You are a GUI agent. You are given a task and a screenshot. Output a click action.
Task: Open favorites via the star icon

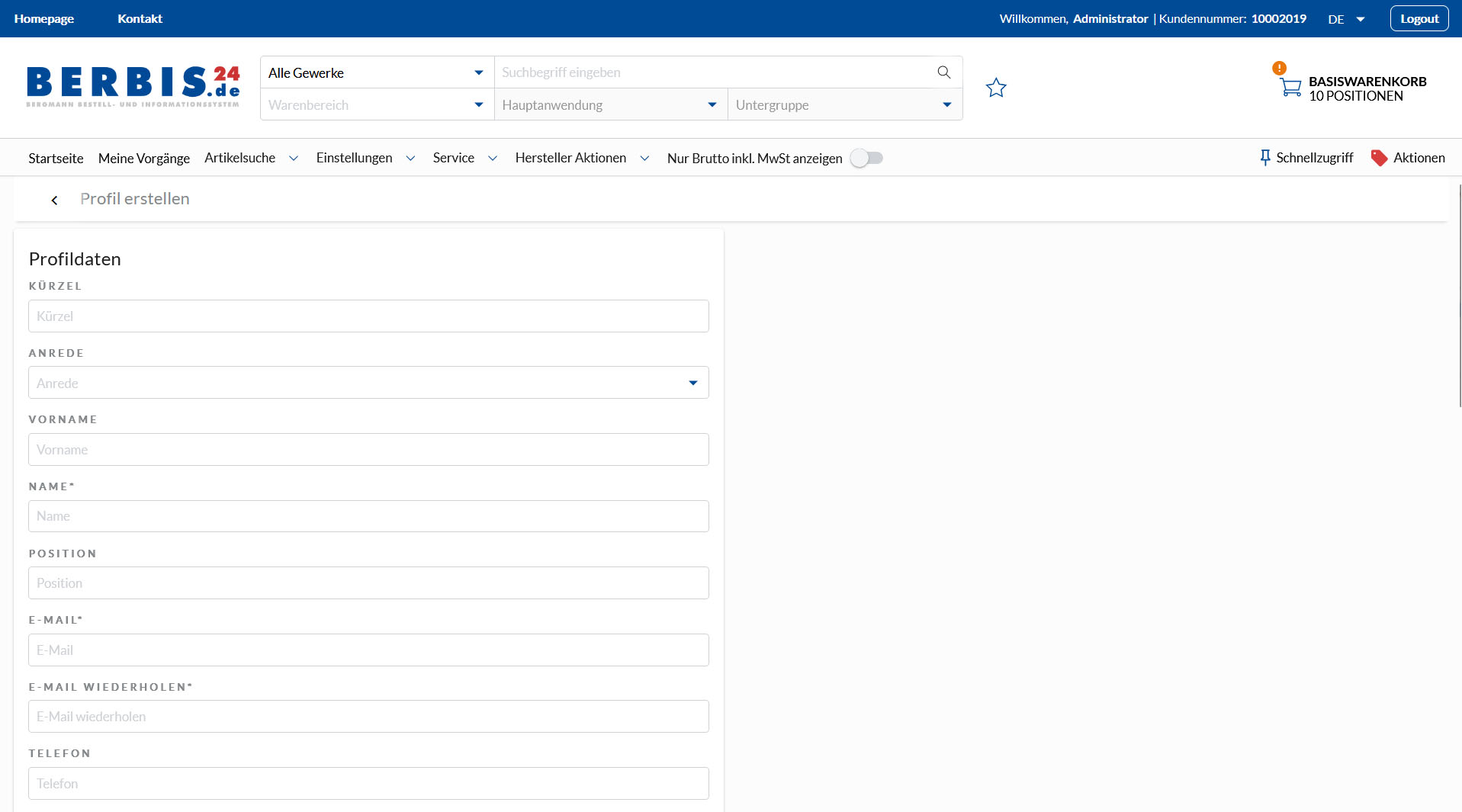tap(996, 88)
